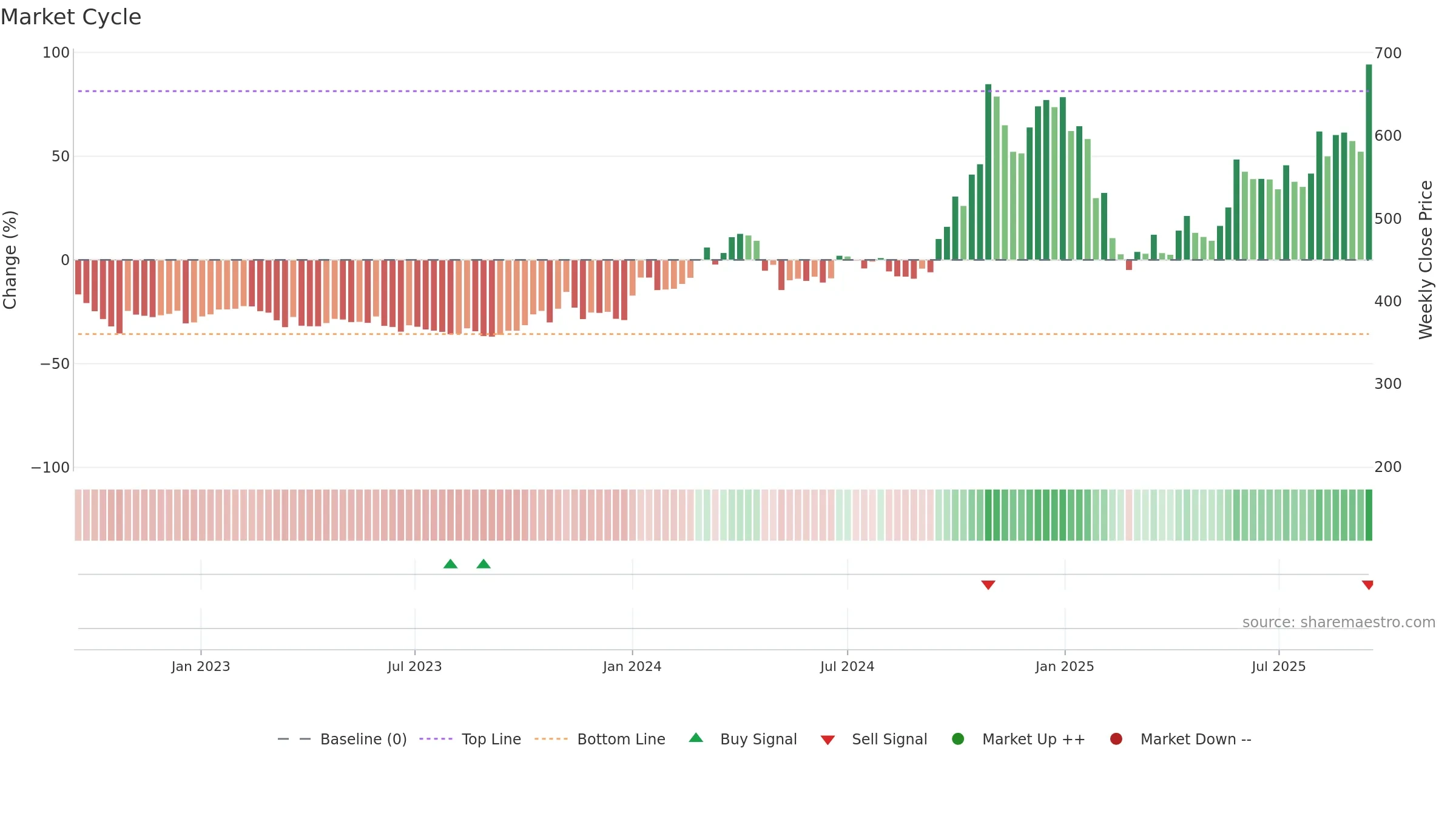Click the Jan 2024 x-axis label

632,667
